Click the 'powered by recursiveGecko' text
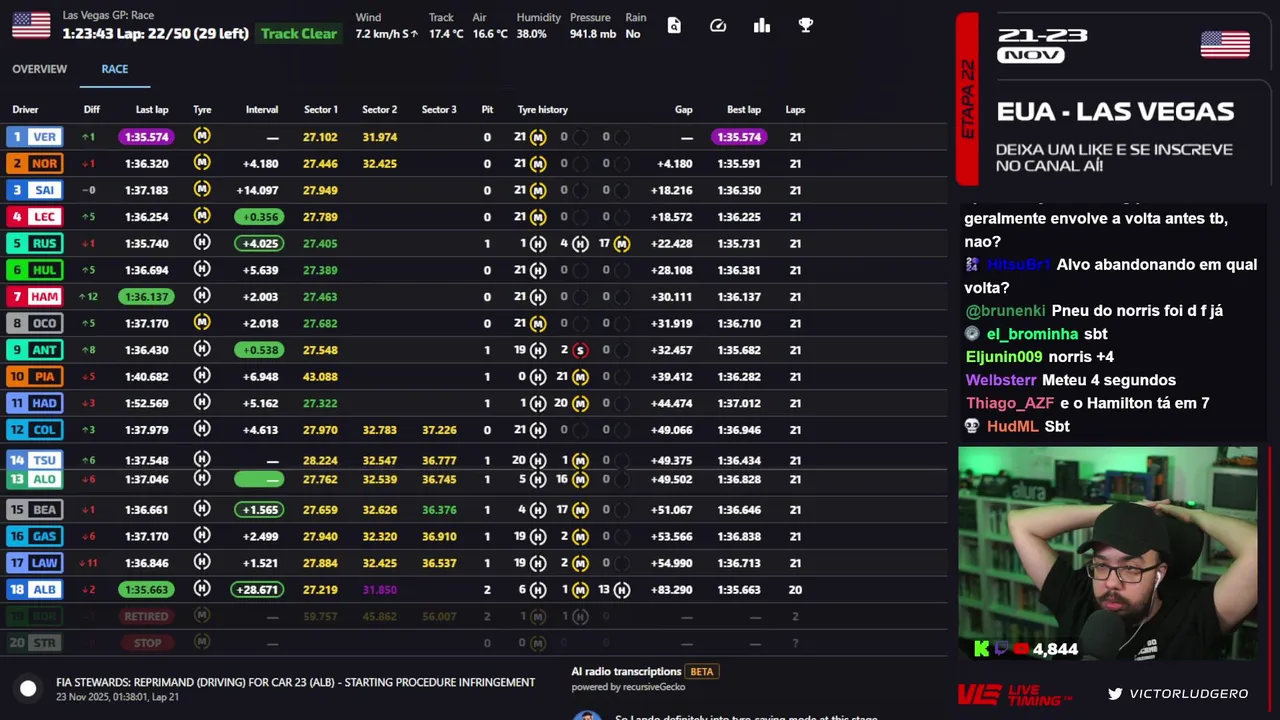1280x720 pixels. coord(628,687)
